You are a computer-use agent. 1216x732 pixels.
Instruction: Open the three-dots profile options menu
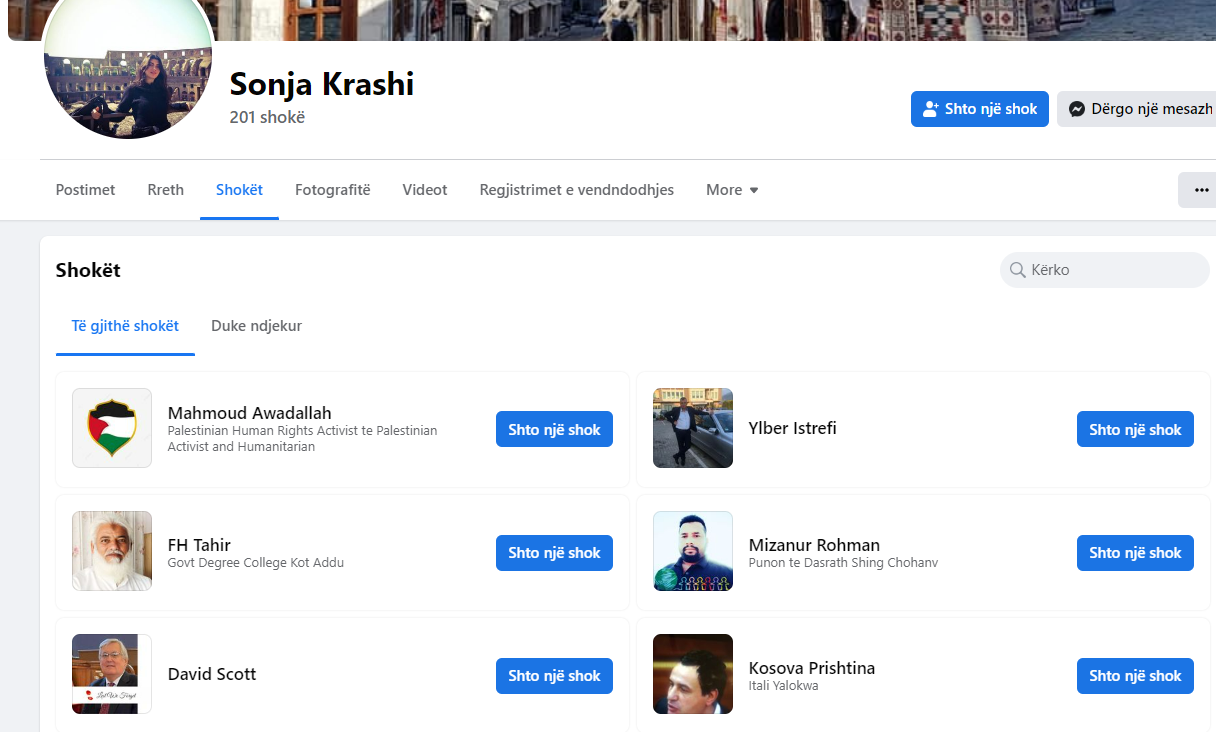click(1201, 190)
